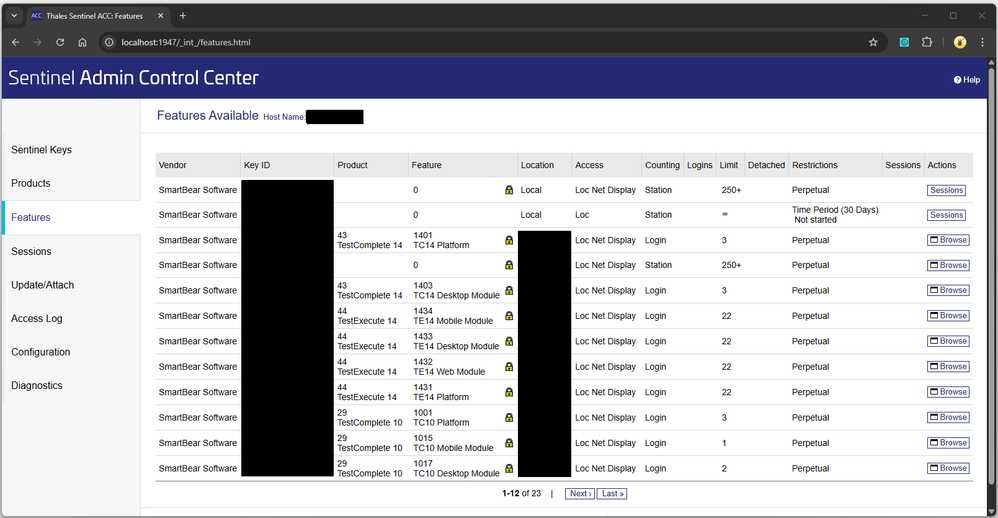Open the Chrome three-dot menu

click(x=981, y=43)
